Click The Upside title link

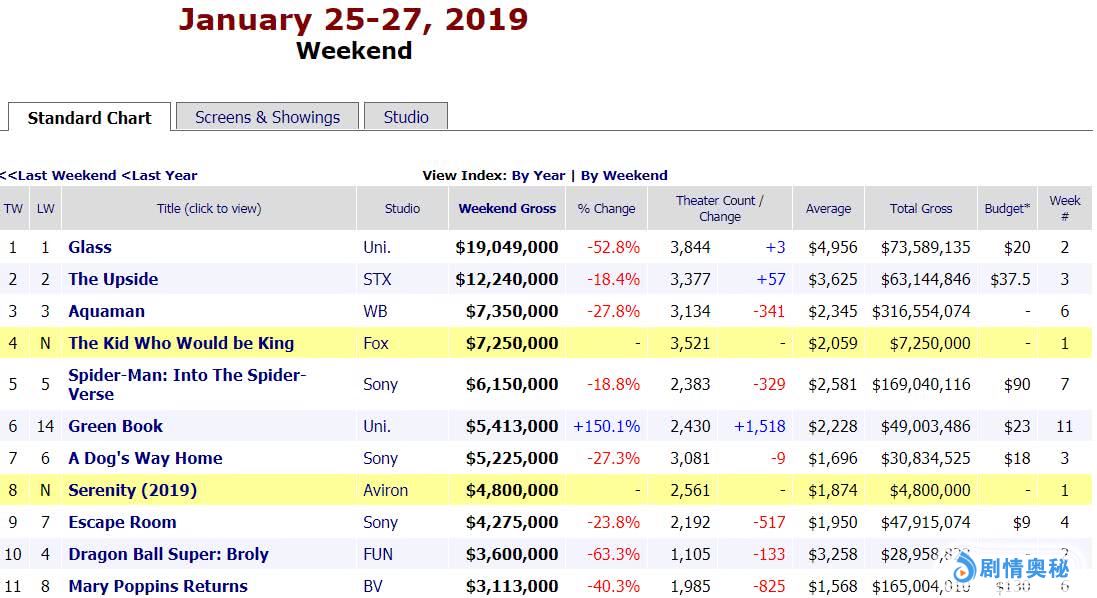pyautogui.click(x=113, y=279)
